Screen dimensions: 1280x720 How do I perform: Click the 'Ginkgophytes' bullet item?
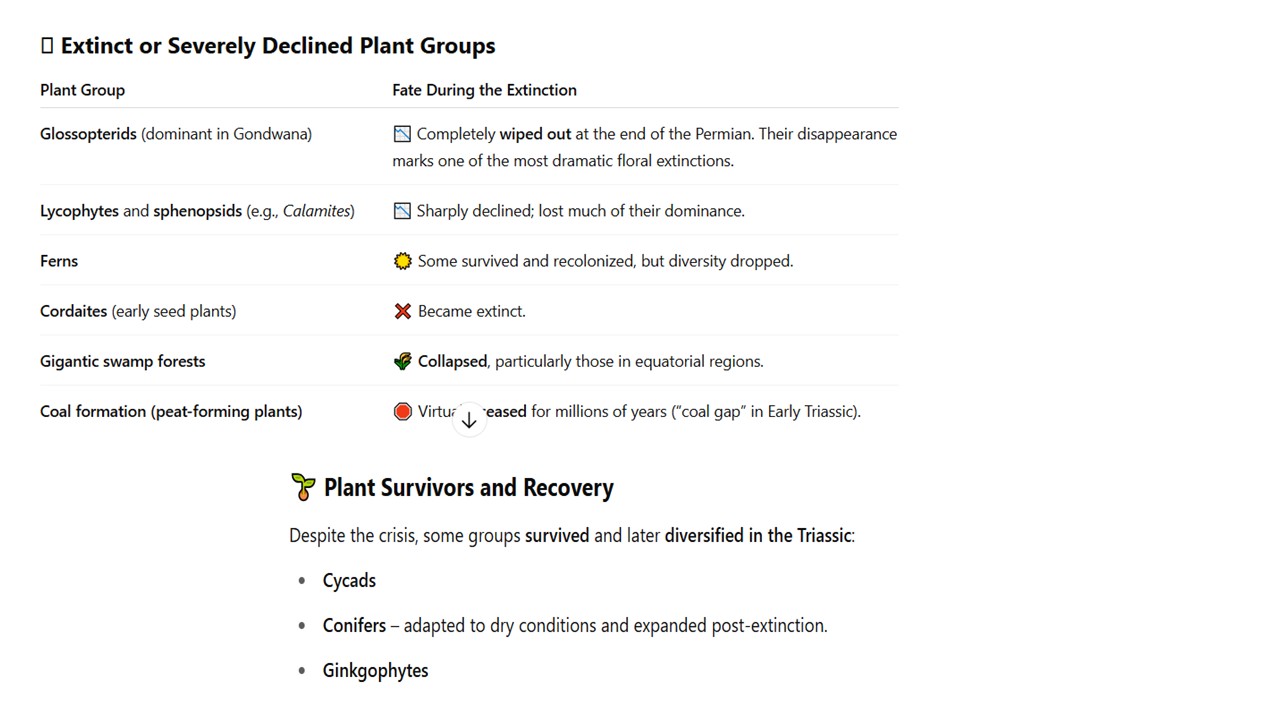(375, 671)
